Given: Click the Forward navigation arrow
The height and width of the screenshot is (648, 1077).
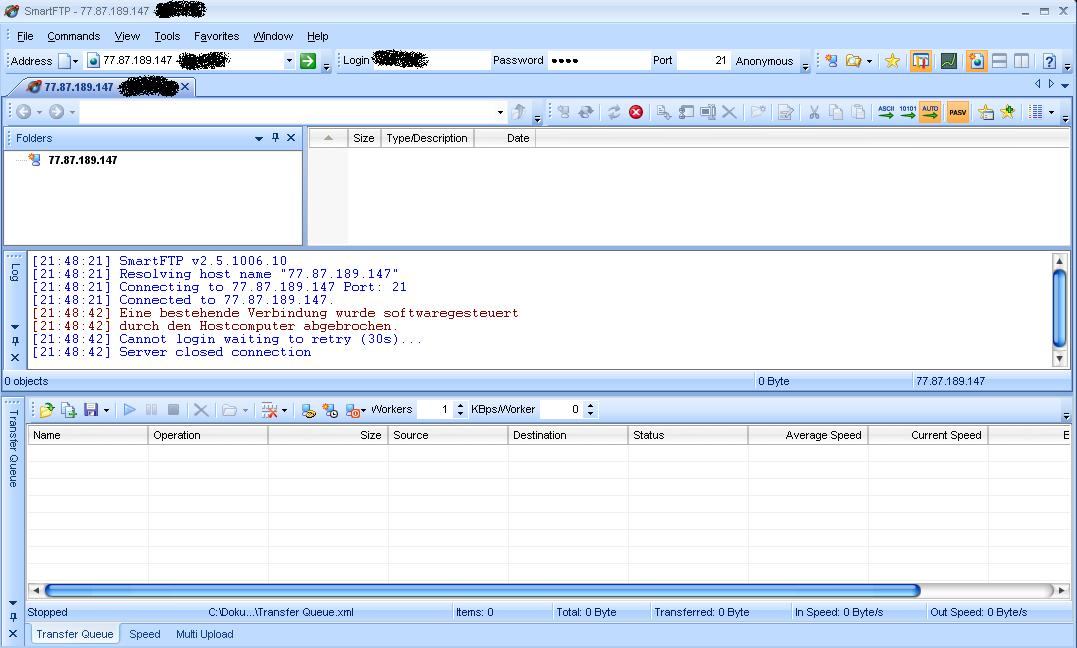Looking at the screenshot, I should point(56,112).
